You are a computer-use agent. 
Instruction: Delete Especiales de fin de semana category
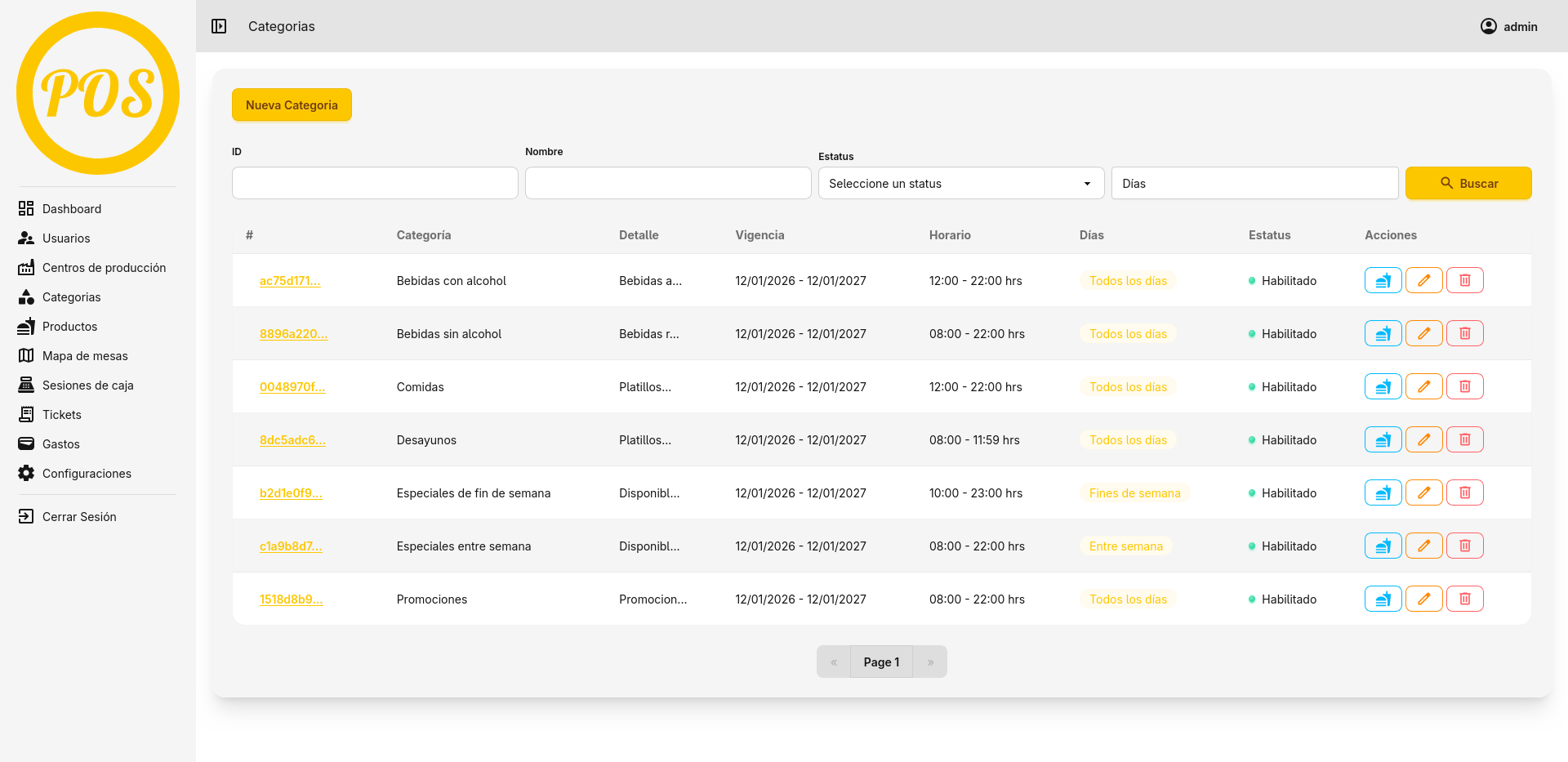(1464, 492)
